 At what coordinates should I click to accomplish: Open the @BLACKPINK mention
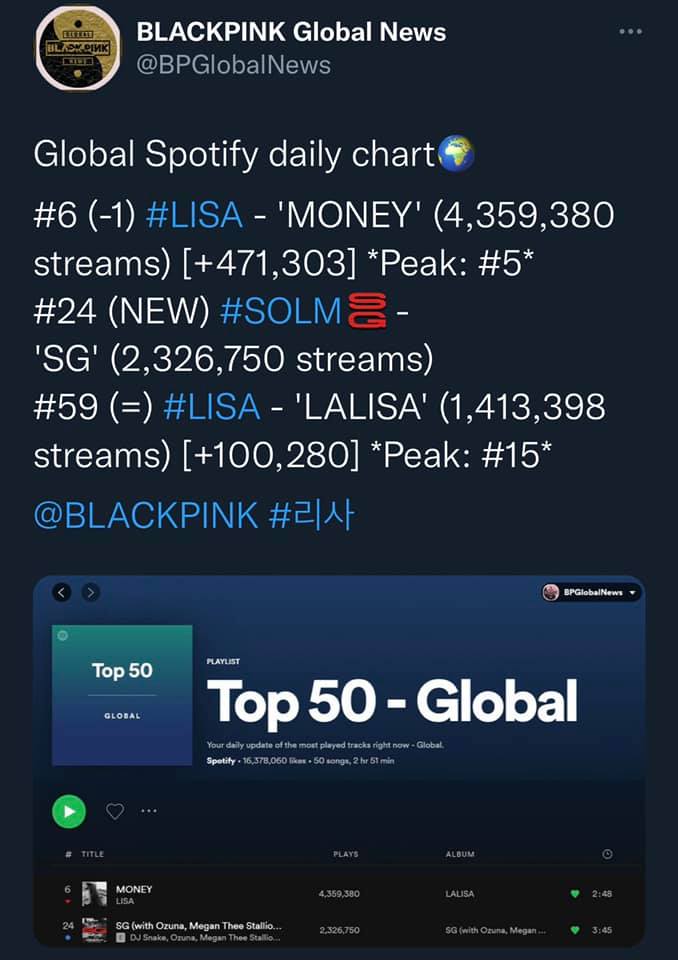pos(144,516)
